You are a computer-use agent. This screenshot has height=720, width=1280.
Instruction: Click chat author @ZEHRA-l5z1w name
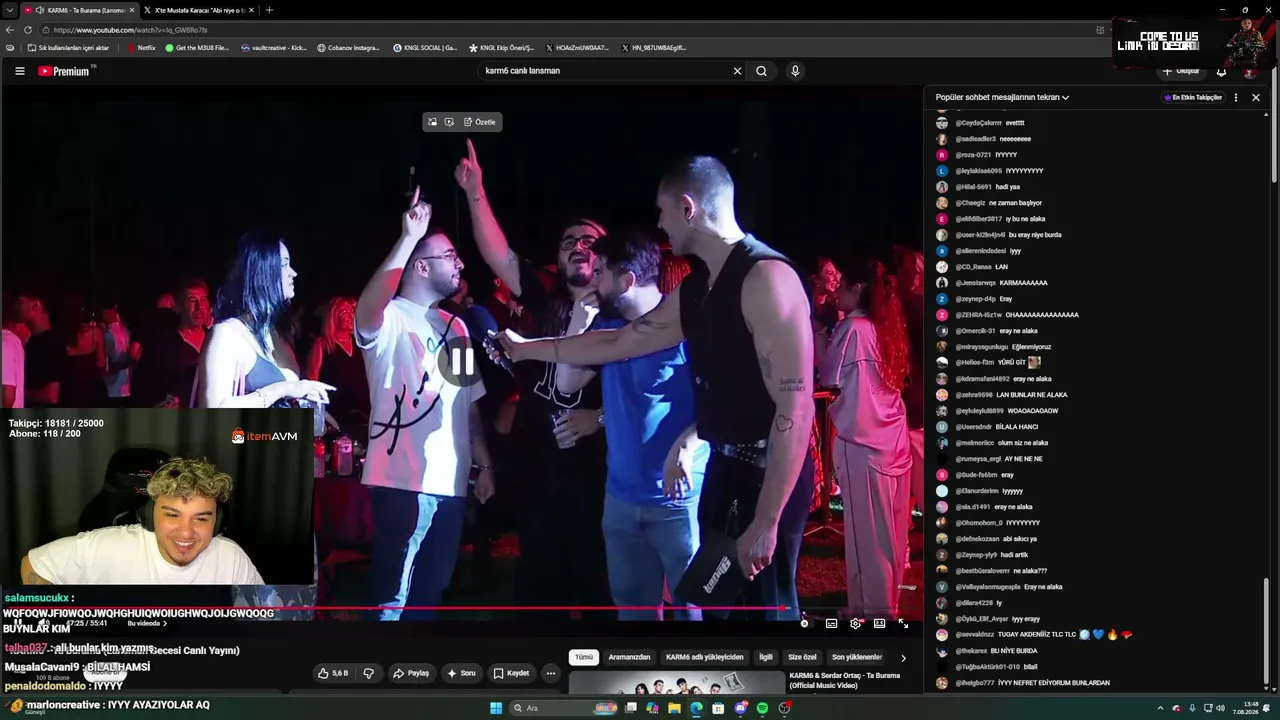(x=978, y=315)
